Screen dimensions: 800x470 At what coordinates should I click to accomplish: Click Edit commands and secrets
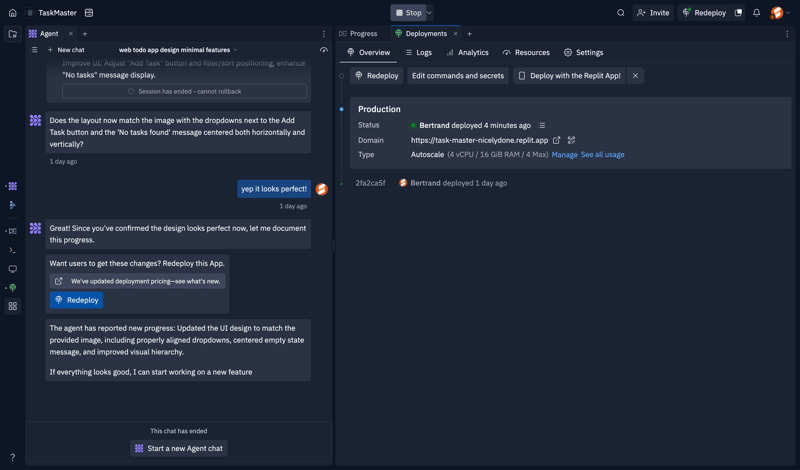(x=458, y=76)
